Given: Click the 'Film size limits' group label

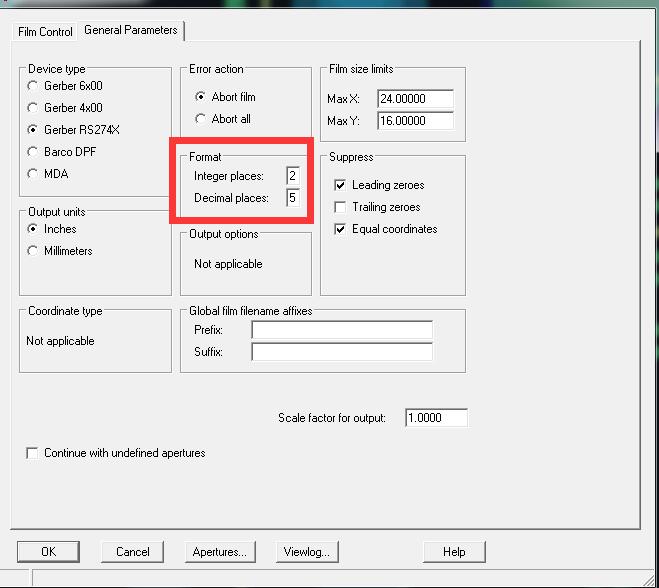Looking at the screenshot, I should coord(361,69).
